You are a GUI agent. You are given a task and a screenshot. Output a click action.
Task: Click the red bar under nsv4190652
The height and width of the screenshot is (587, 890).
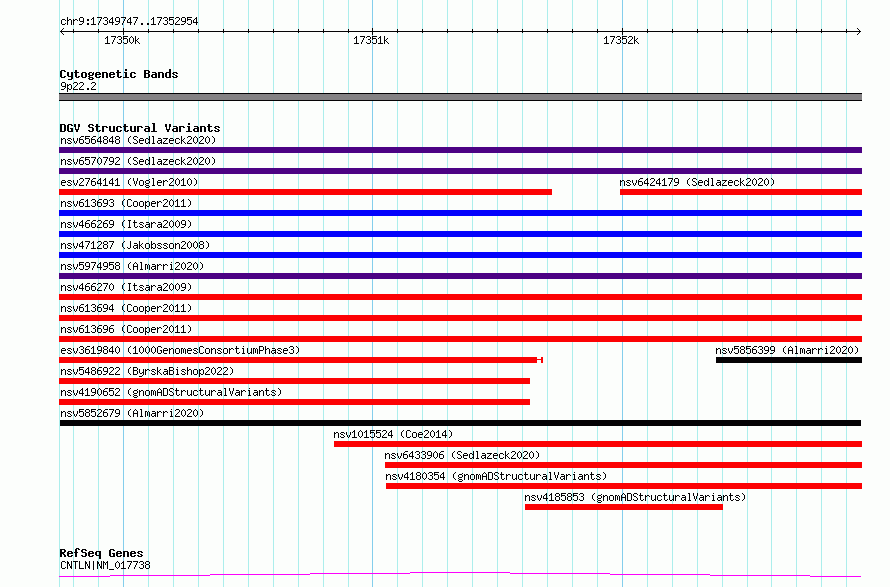[295, 402]
